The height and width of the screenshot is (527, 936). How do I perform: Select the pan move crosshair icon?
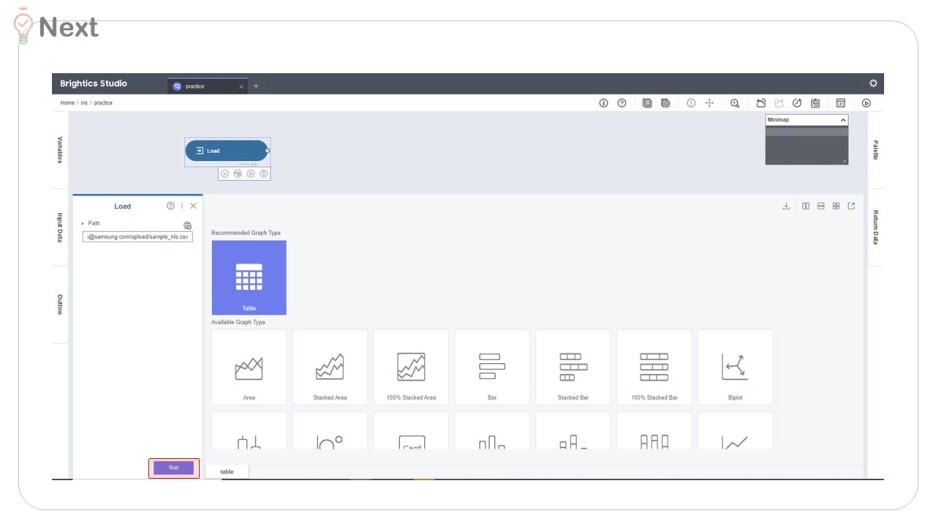[709, 103]
